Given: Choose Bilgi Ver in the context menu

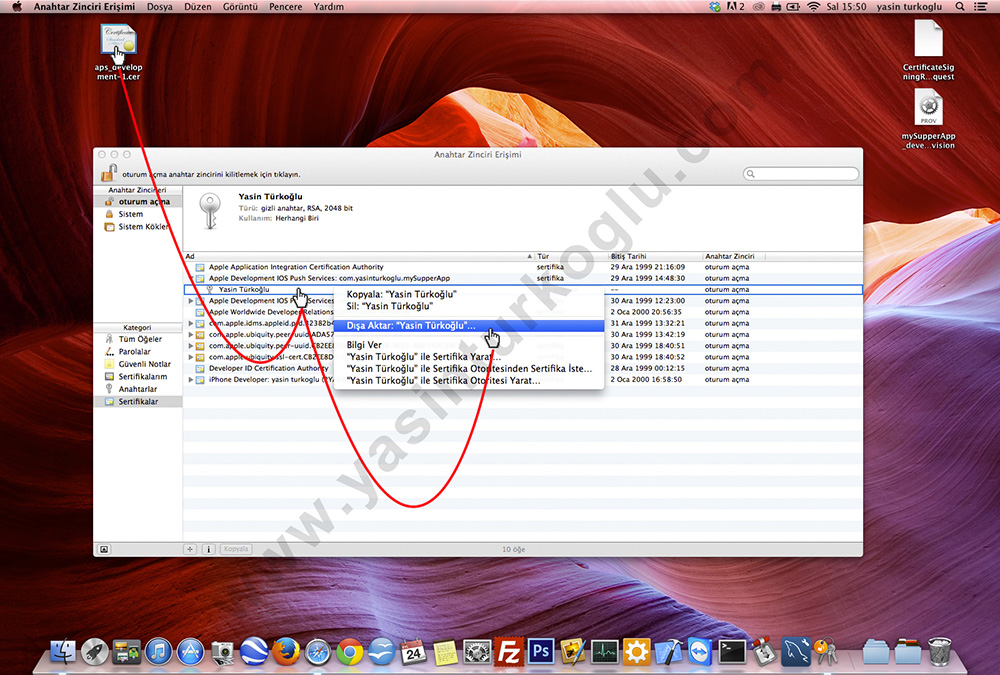Looking at the screenshot, I should [469, 345].
